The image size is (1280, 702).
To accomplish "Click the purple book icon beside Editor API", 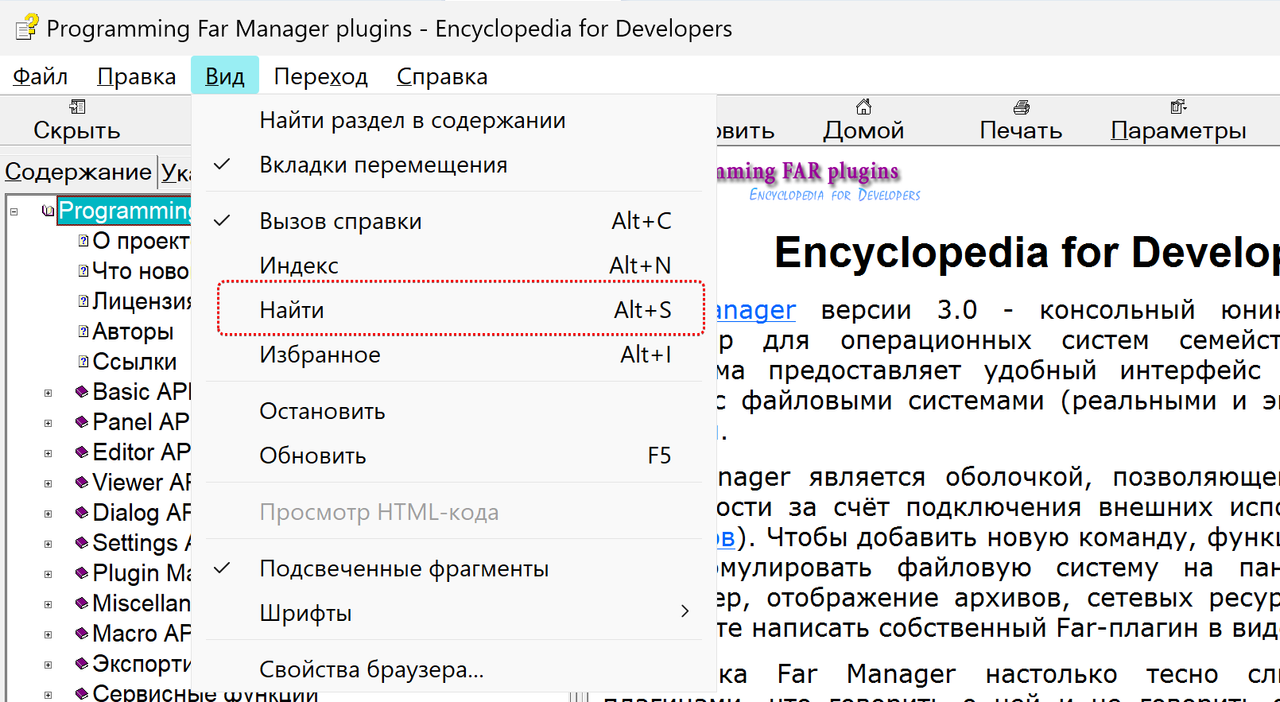I will coord(82,452).
